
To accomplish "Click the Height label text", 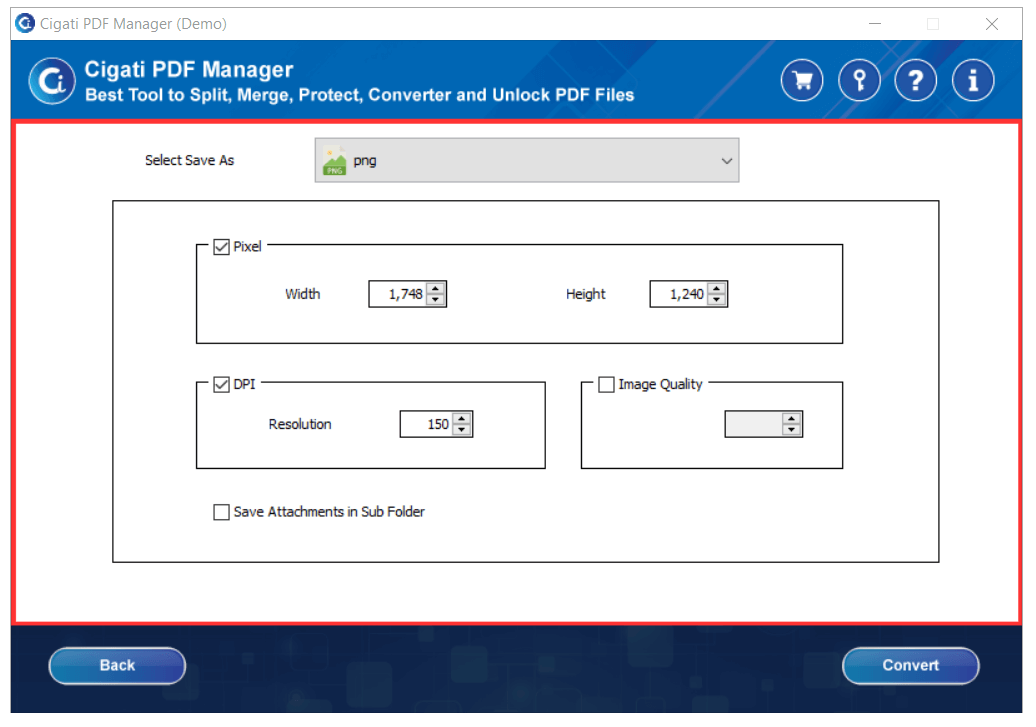I will [585, 294].
